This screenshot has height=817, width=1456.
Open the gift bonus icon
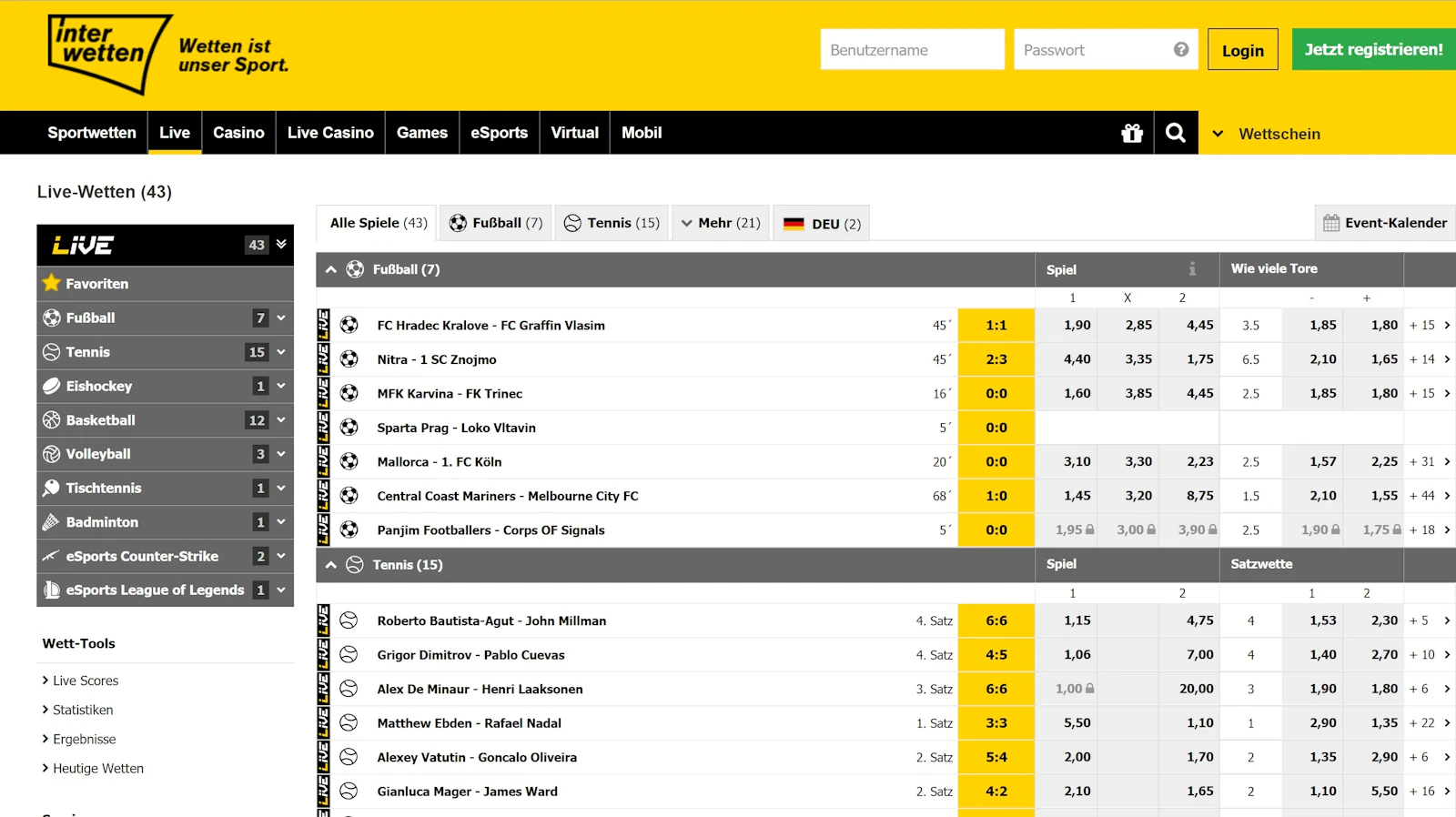[x=1131, y=134]
